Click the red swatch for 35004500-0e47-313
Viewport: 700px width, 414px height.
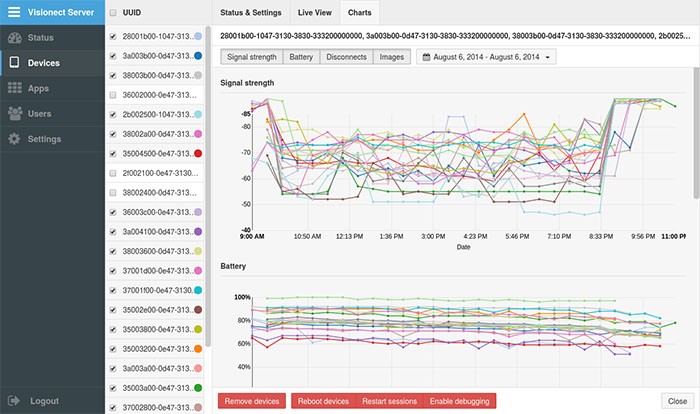tap(198, 153)
